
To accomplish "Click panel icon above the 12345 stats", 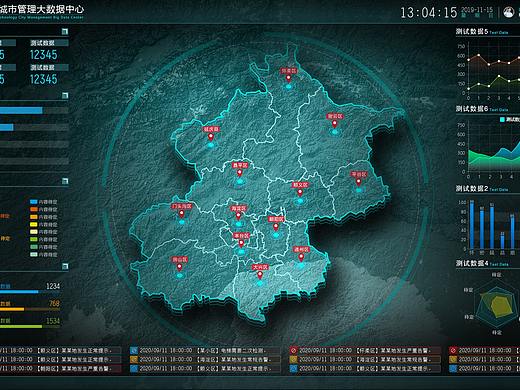I will 65,32.
